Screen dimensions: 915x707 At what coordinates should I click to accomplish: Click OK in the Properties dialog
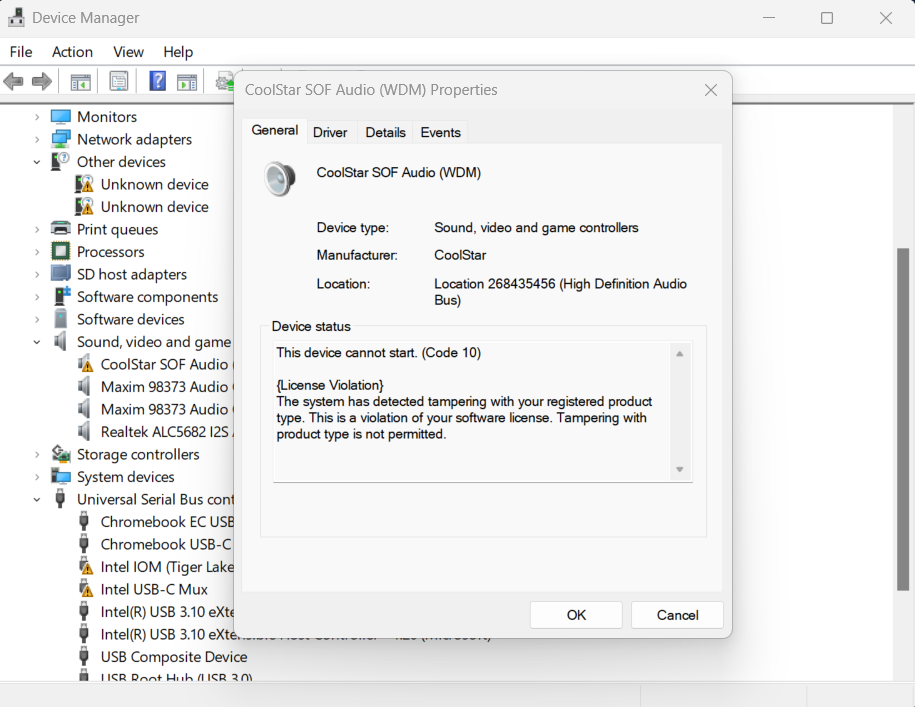pos(576,615)
